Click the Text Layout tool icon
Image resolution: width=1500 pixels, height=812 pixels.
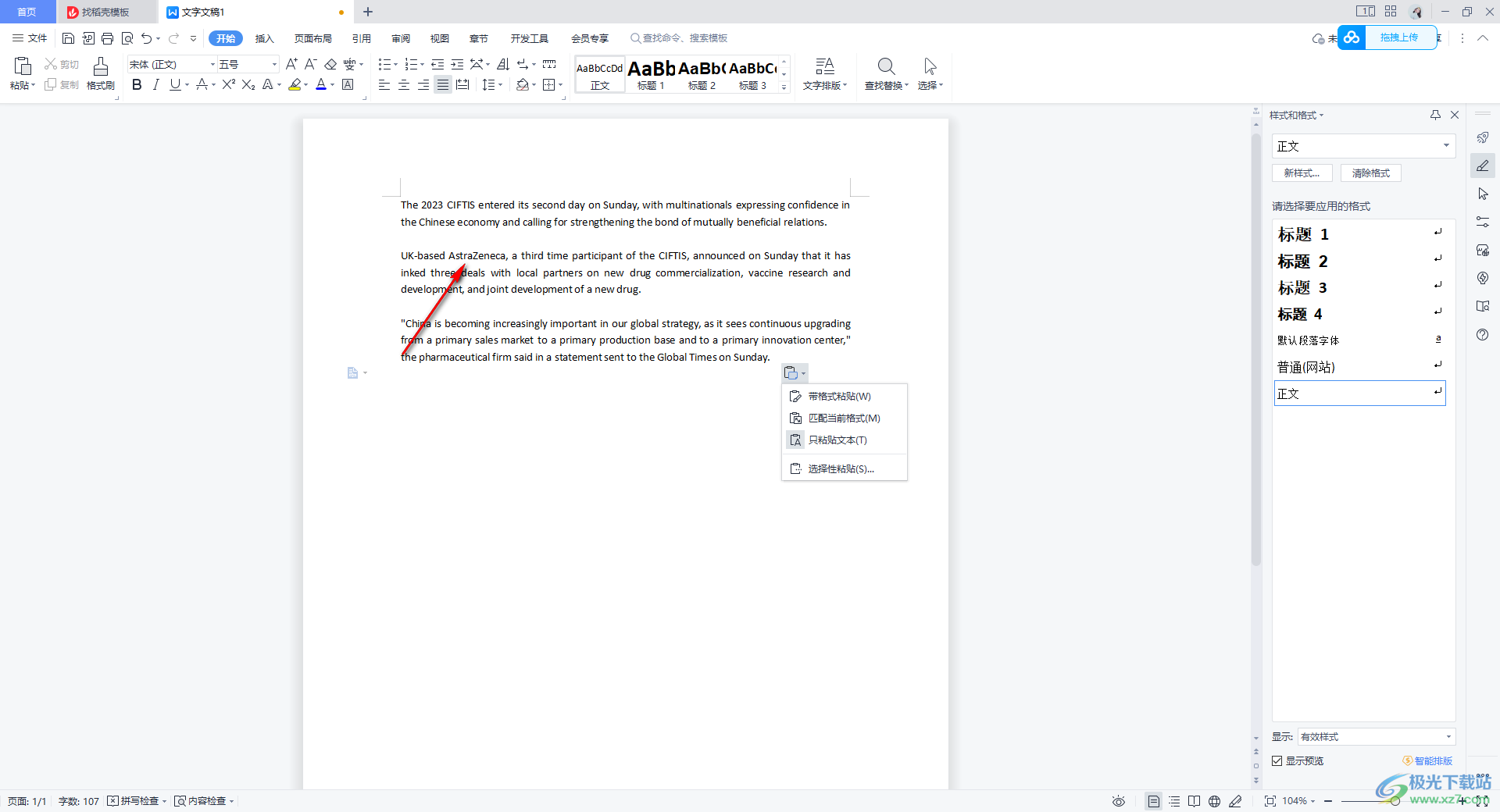click(825, 66)
